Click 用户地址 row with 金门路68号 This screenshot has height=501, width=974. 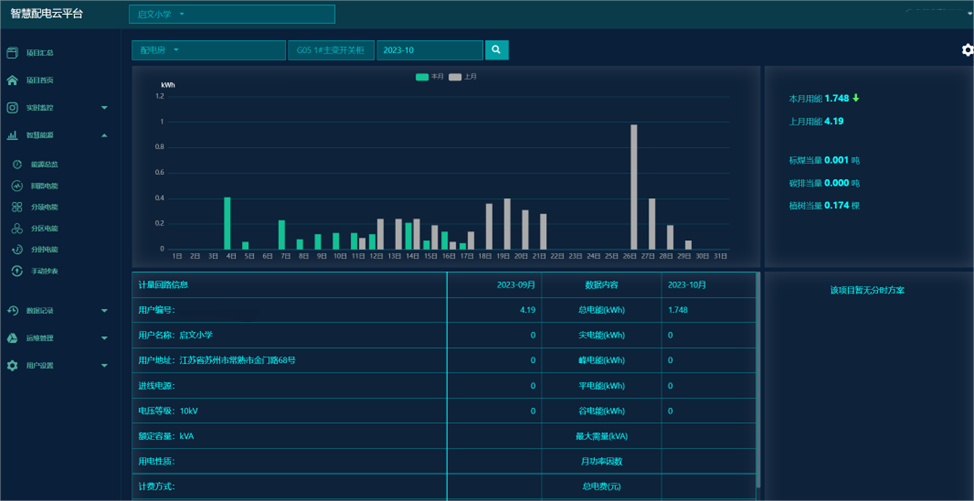point(289,360)
